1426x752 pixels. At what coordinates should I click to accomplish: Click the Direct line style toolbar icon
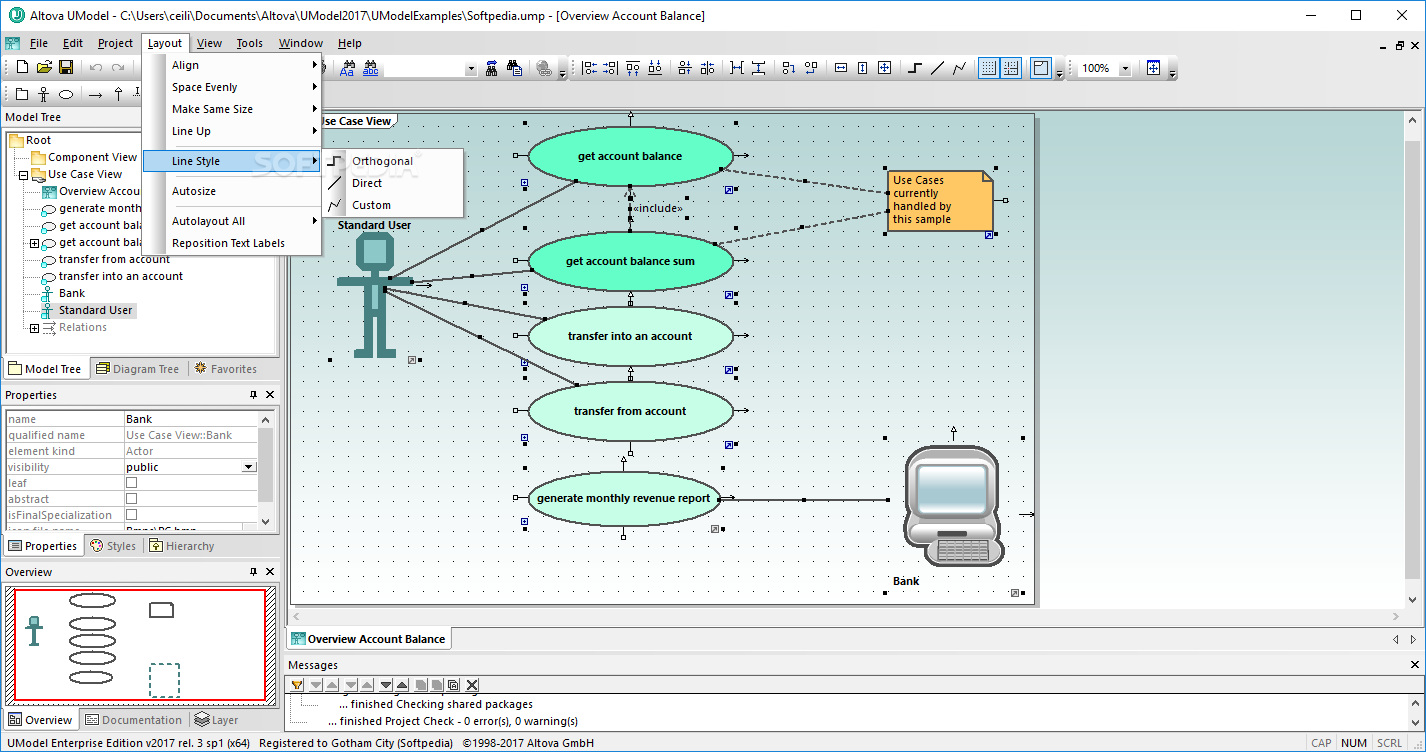point(937,68)
